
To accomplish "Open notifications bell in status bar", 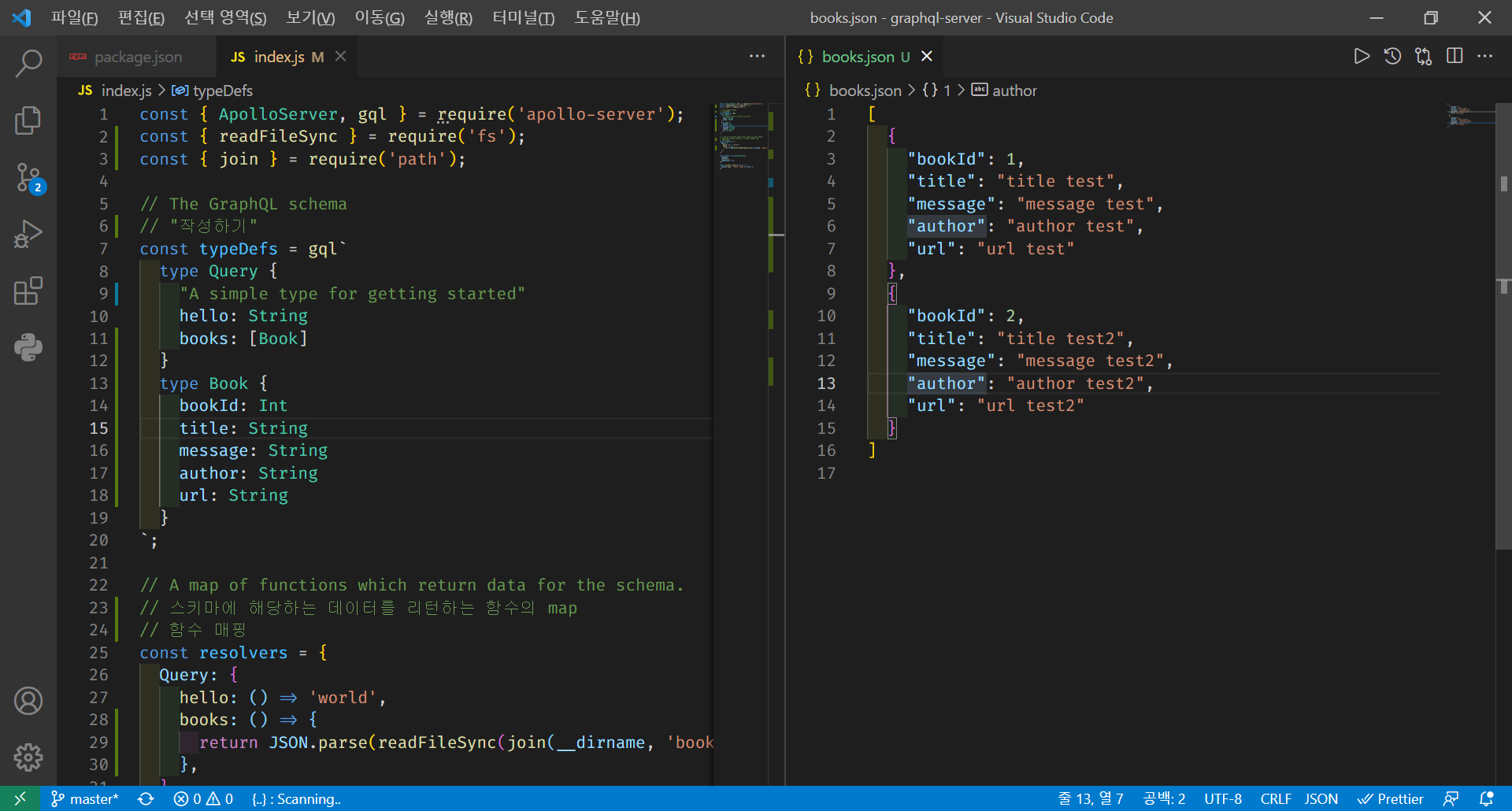I will pos(1487,798).
